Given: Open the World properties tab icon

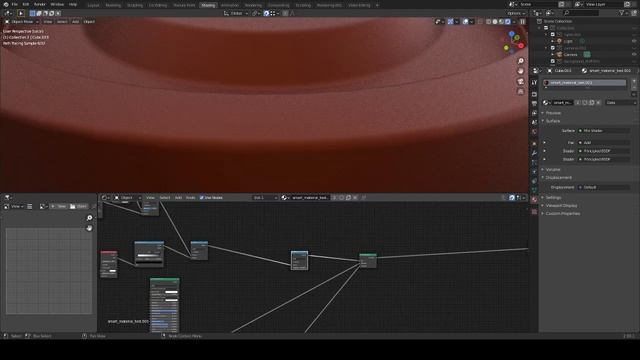Looking at the screenshot, I should (534, 132).
